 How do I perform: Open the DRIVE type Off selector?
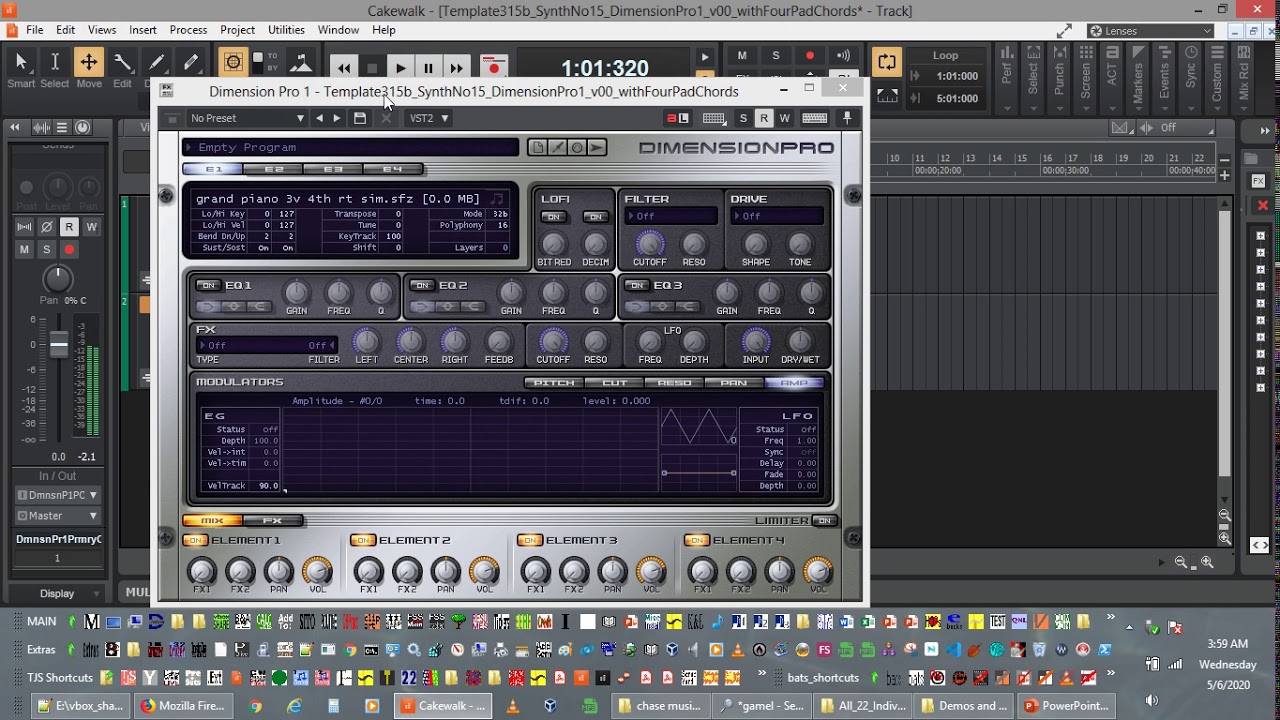776,217
